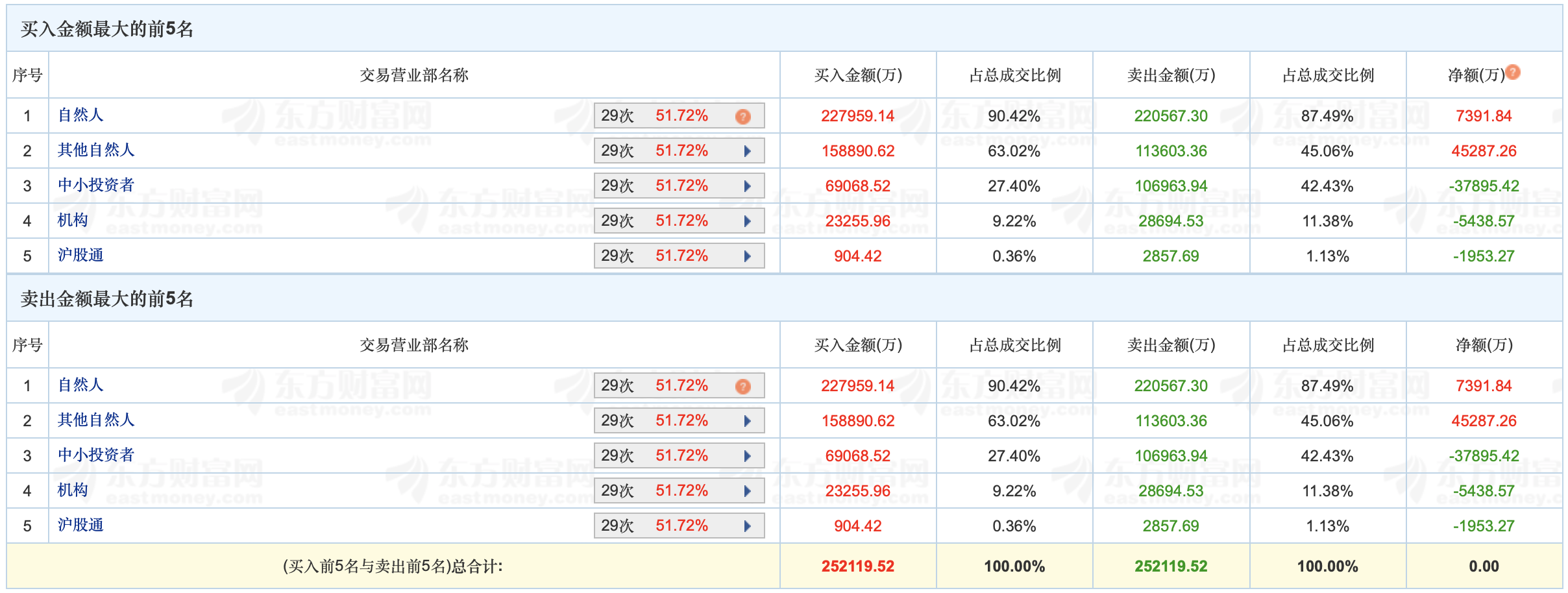
Task: Expand arrow for 机构 in buy table
Action: coord(747,221)
